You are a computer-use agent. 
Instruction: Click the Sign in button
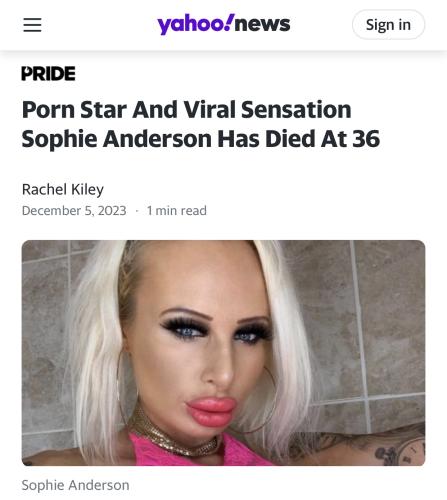tap(388, 25)
